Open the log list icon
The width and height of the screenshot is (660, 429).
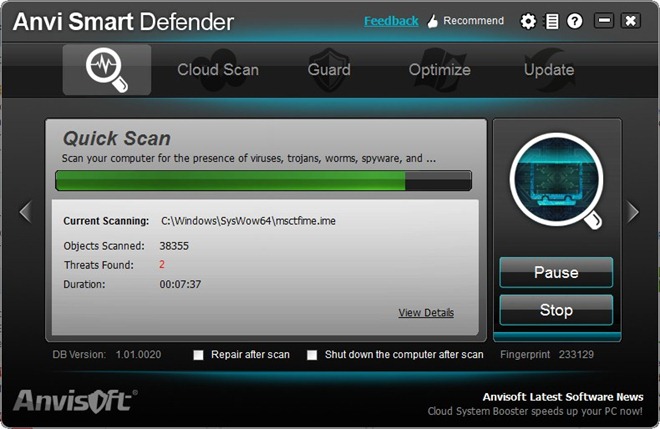pos(552,21)
